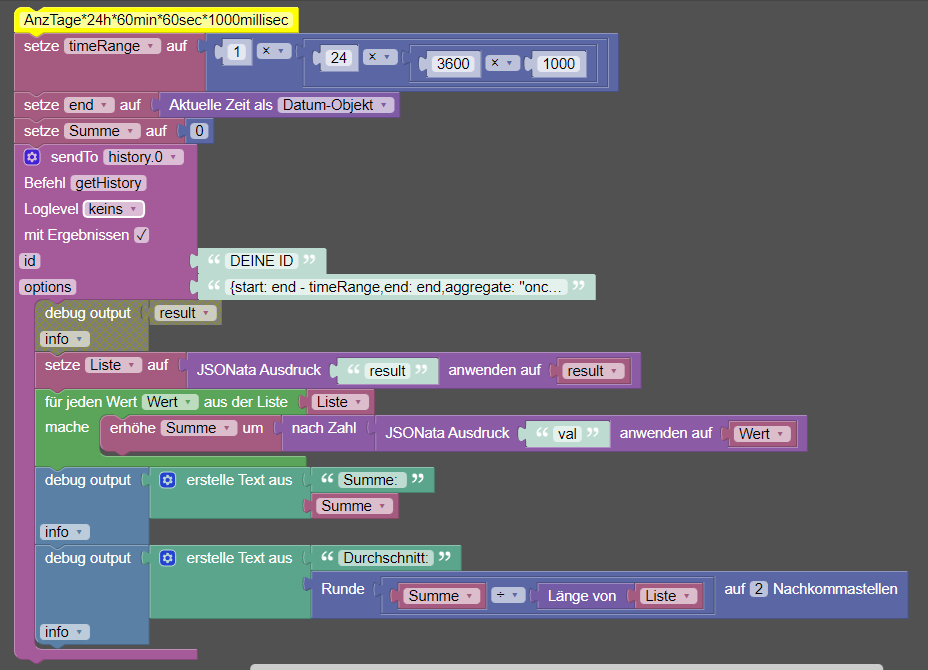Edit the number field containing 1000
Image resolution: width=928 pixels, height=670 pixels.
[559, 64]
